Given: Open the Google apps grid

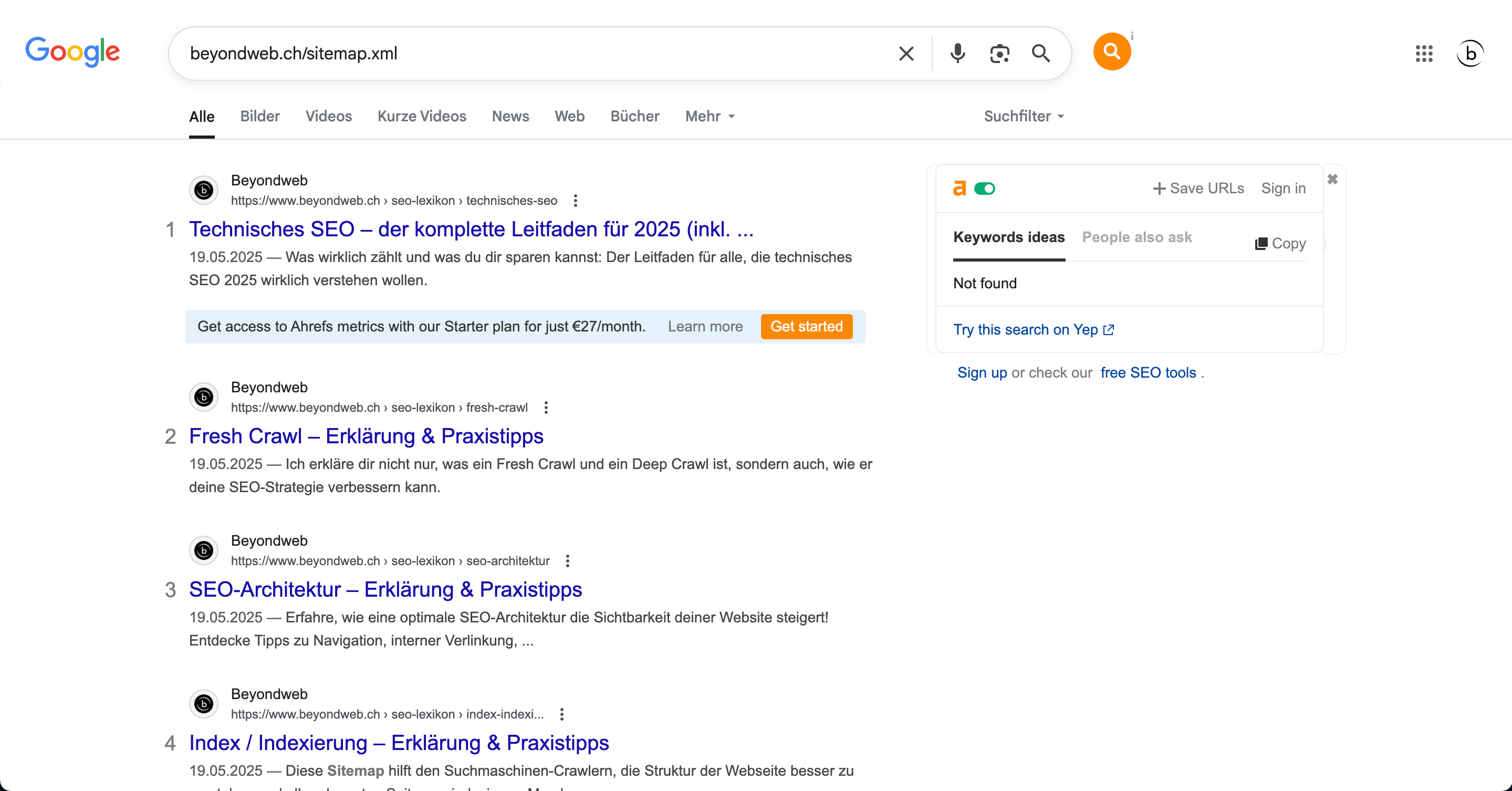Looking at the screenshot, I should [x=1424, y=54].
